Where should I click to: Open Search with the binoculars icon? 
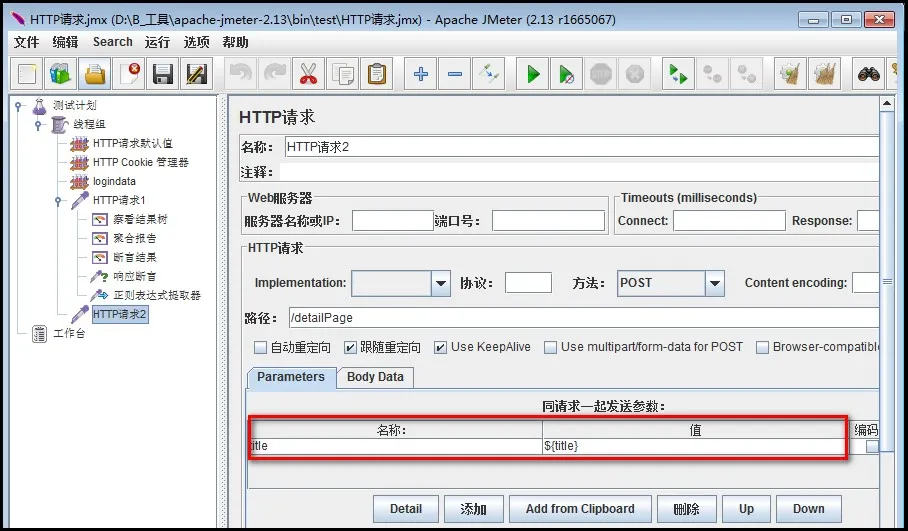(869, 74)
